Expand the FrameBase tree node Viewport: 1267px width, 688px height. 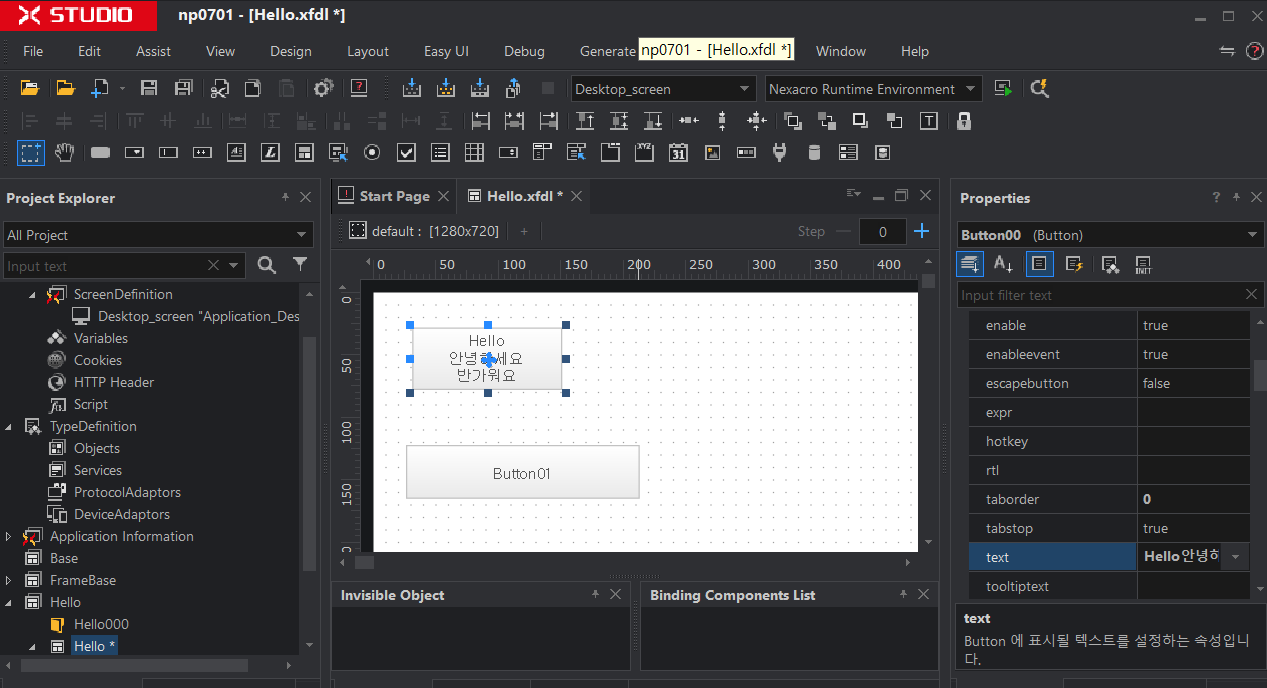[x=9, y=580]
